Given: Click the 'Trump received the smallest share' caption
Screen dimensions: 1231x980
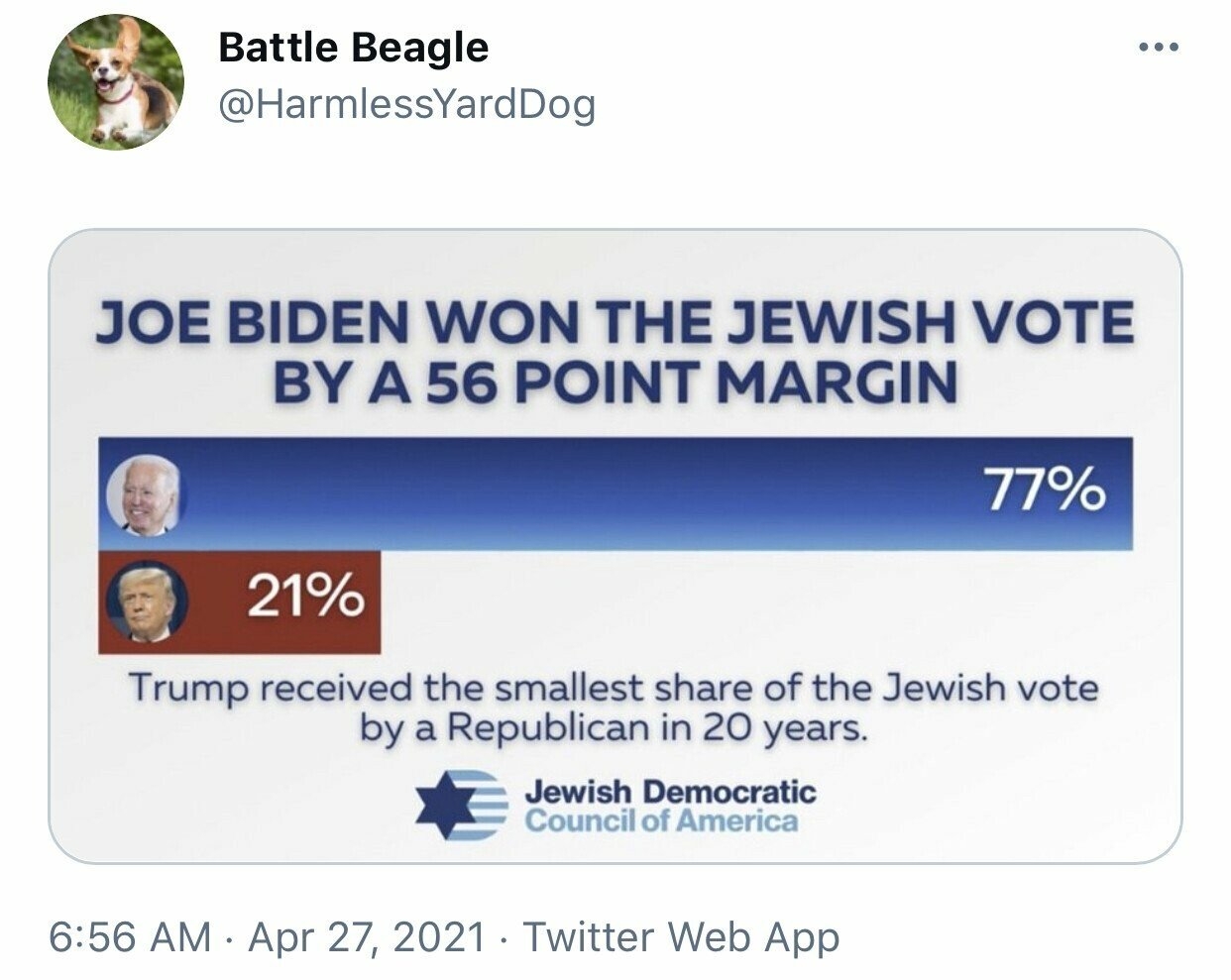Looking at the screenshot, I should [615, 686].
